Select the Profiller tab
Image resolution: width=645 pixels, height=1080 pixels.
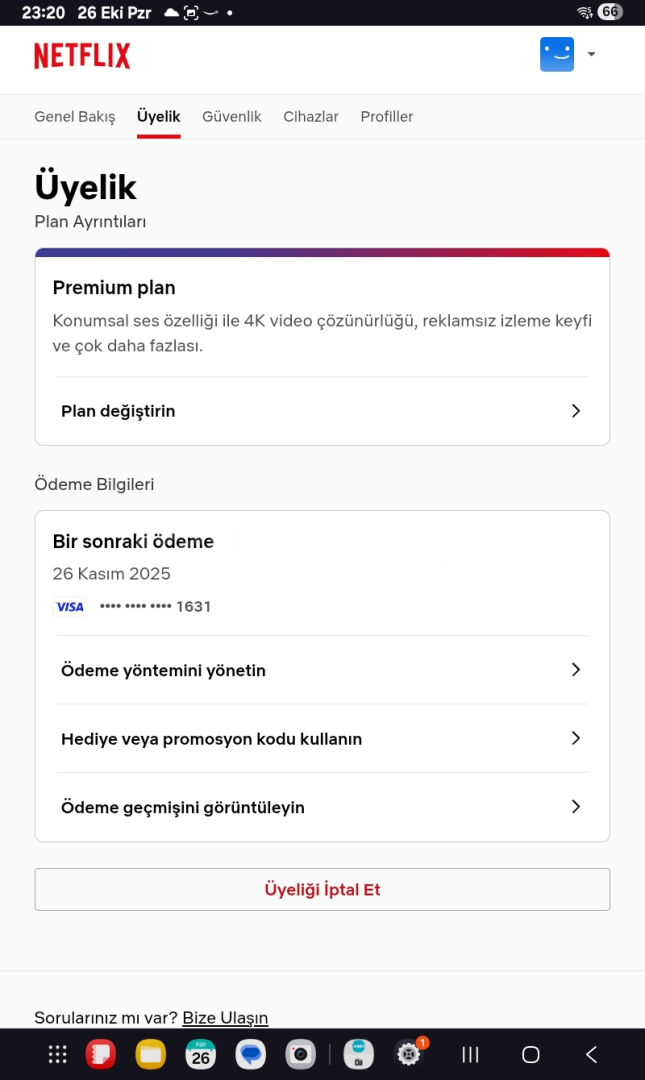click(387, 117)
